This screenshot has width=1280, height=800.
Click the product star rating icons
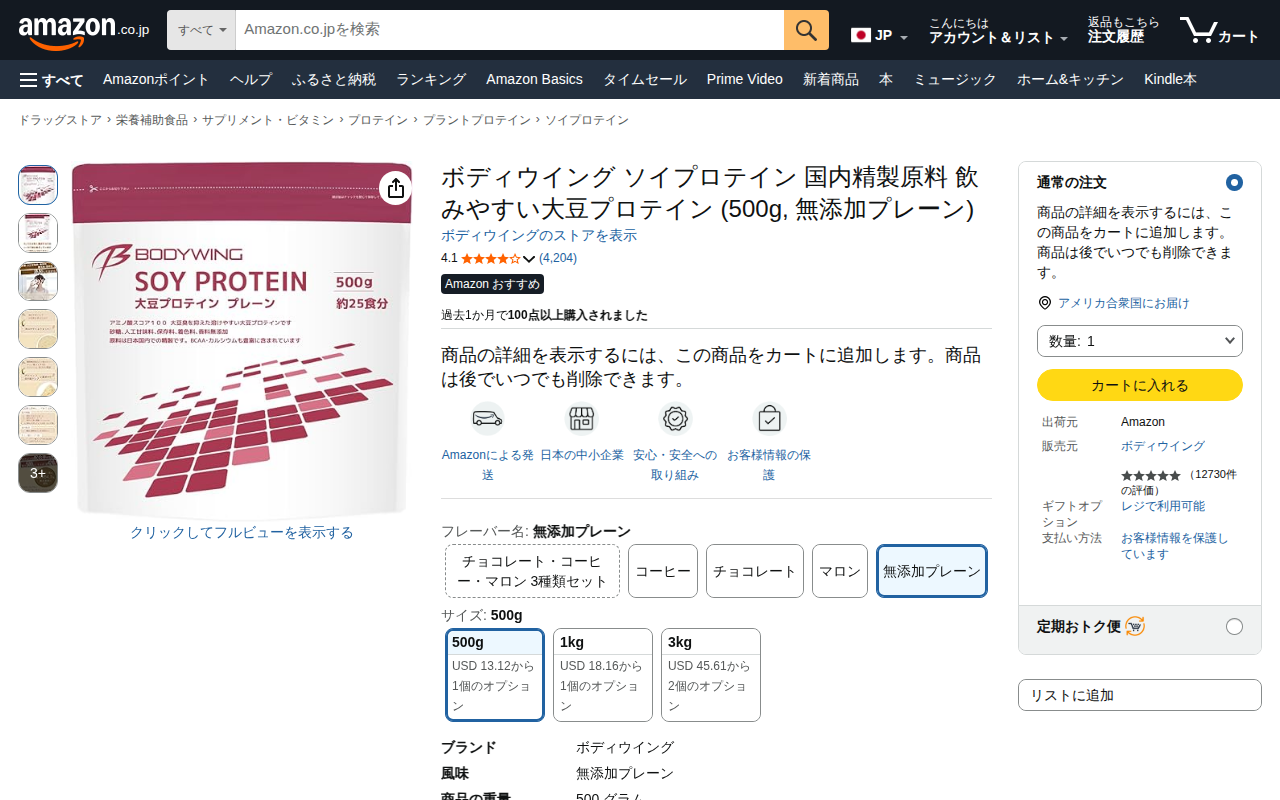click(490, 258)
